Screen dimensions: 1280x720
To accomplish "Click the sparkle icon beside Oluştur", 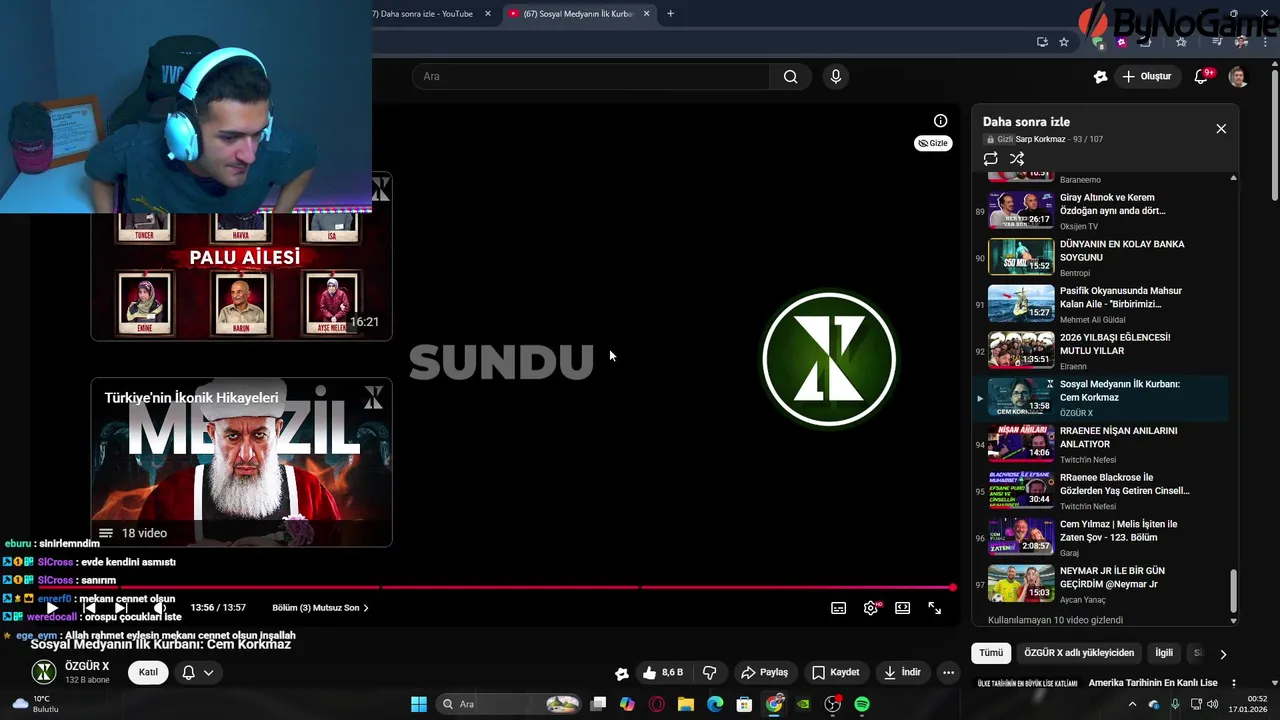I will point(1101,76).
